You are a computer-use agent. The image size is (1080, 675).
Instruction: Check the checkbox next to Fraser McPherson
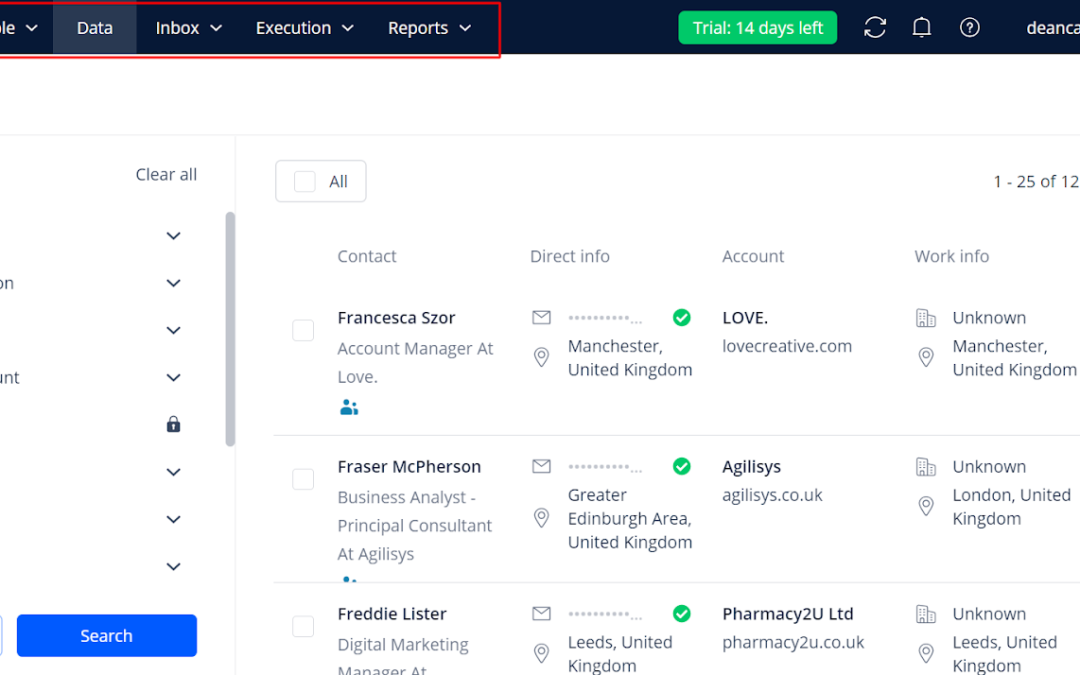(303, 479)
